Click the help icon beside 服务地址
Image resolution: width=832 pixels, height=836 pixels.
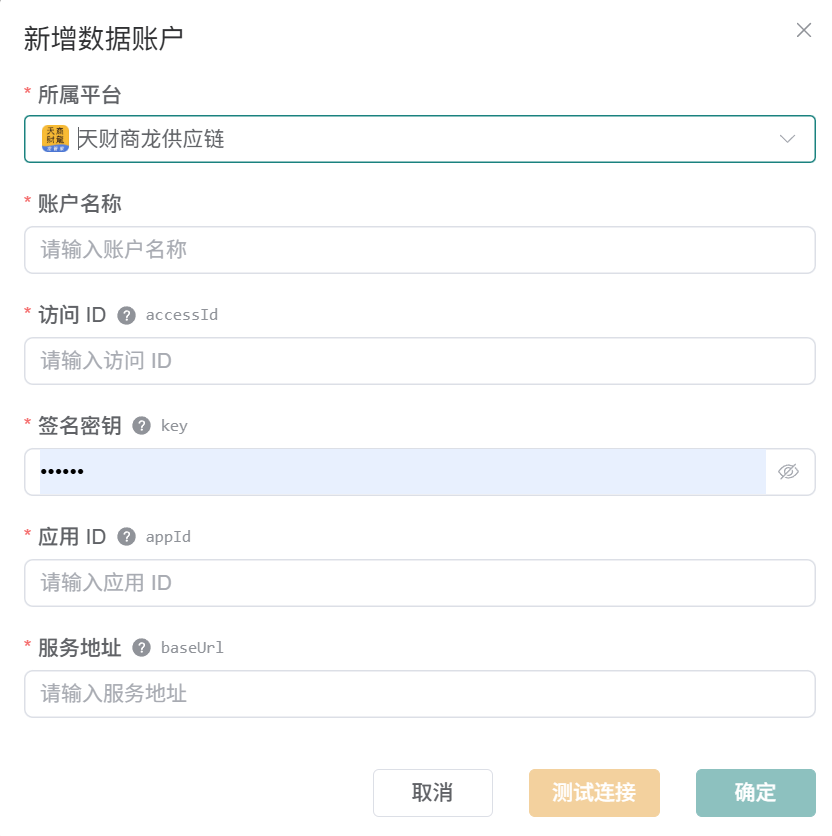pos(141,648)
